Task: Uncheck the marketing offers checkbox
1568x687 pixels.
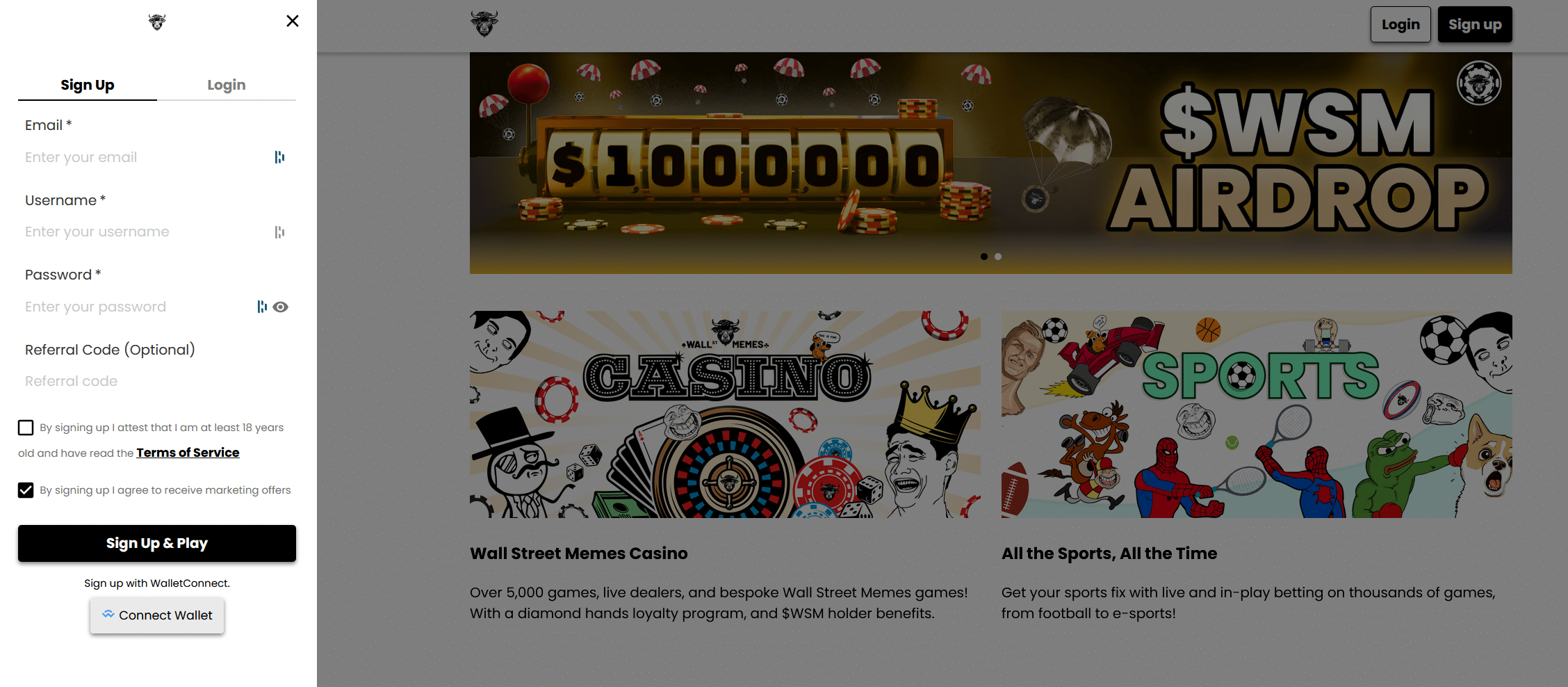Action: click(x=26, y=490)
